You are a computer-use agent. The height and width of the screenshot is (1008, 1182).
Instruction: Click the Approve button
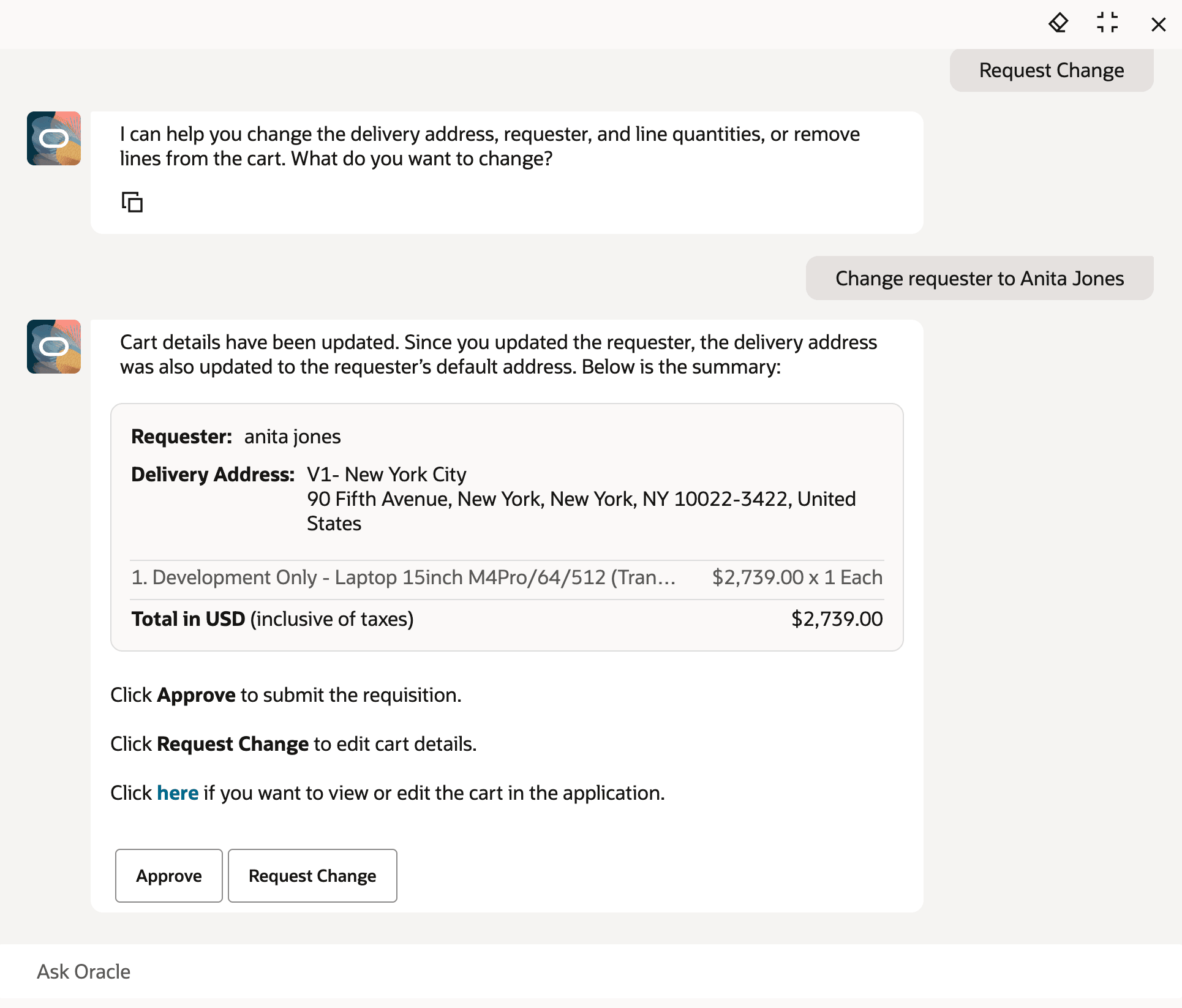(x=169, y=876)
